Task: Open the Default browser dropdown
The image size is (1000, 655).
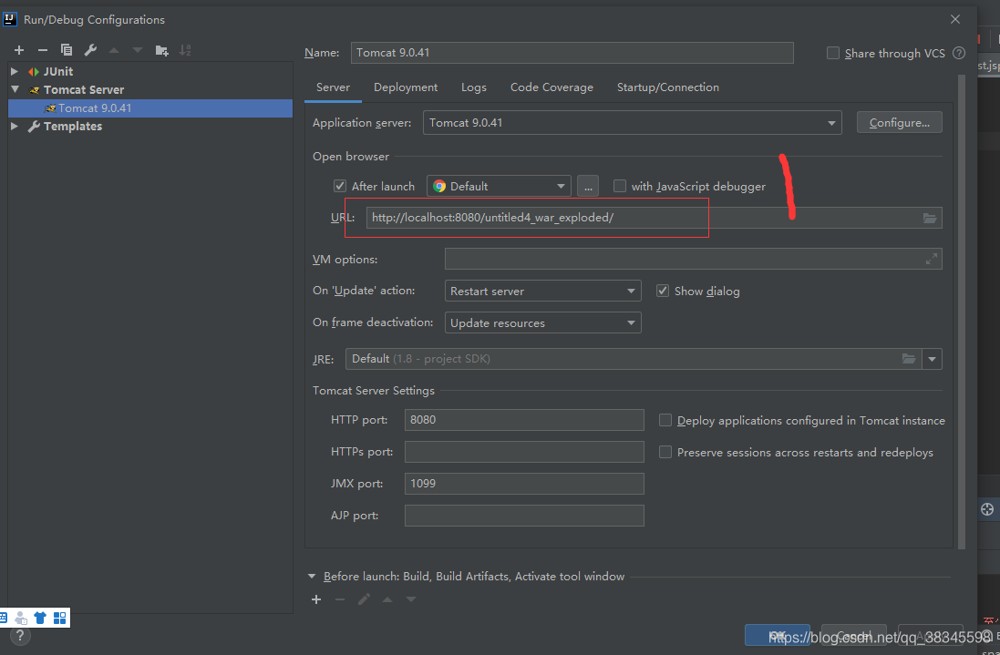Action: pos(499,186)
